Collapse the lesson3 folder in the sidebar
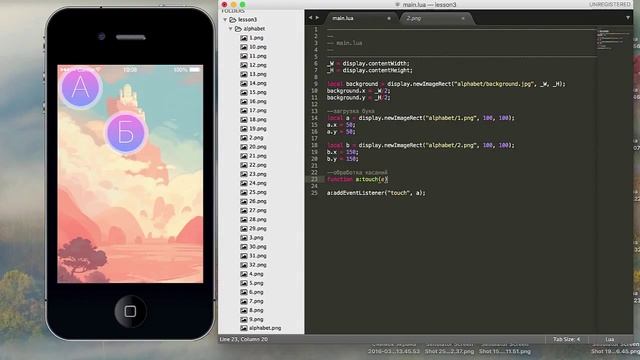The height and width of the screenshot is (360, 640). pyautogui.click(x=225, y=20)
